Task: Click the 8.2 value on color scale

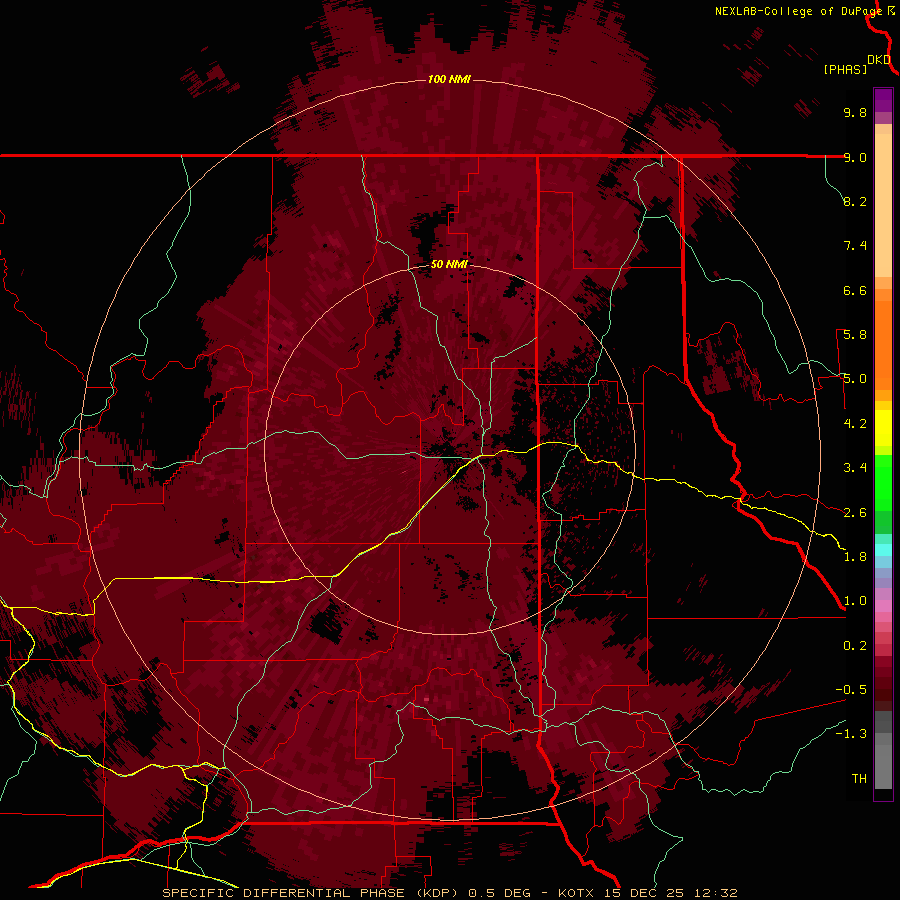Action: click(855, 201)
